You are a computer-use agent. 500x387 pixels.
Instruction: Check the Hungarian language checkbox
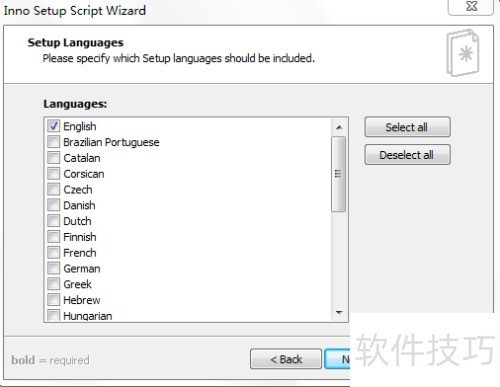(53, 315)
